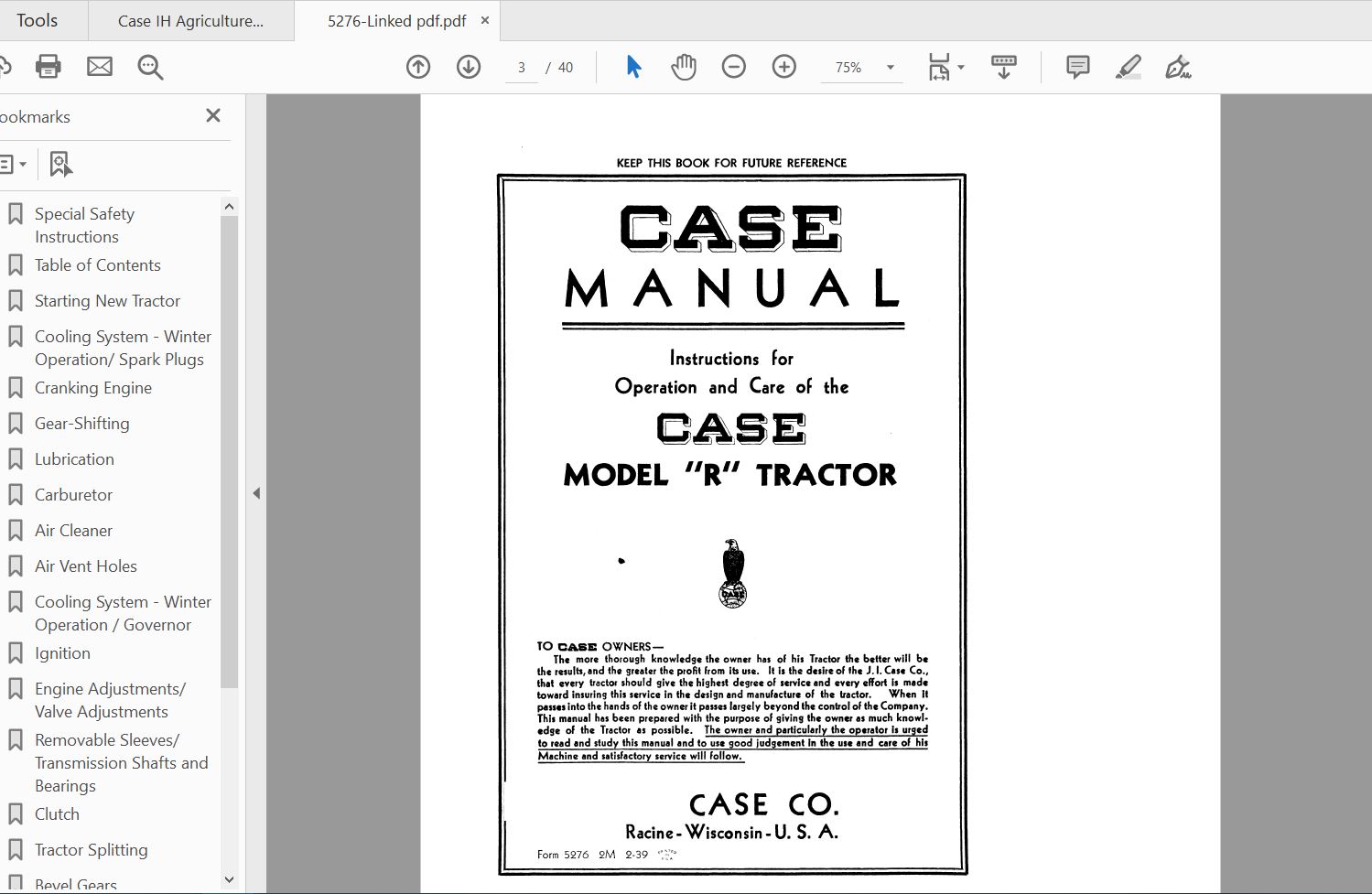
Task: Jump to Air Cleaner bookmark
Action: tap(73, 531)
